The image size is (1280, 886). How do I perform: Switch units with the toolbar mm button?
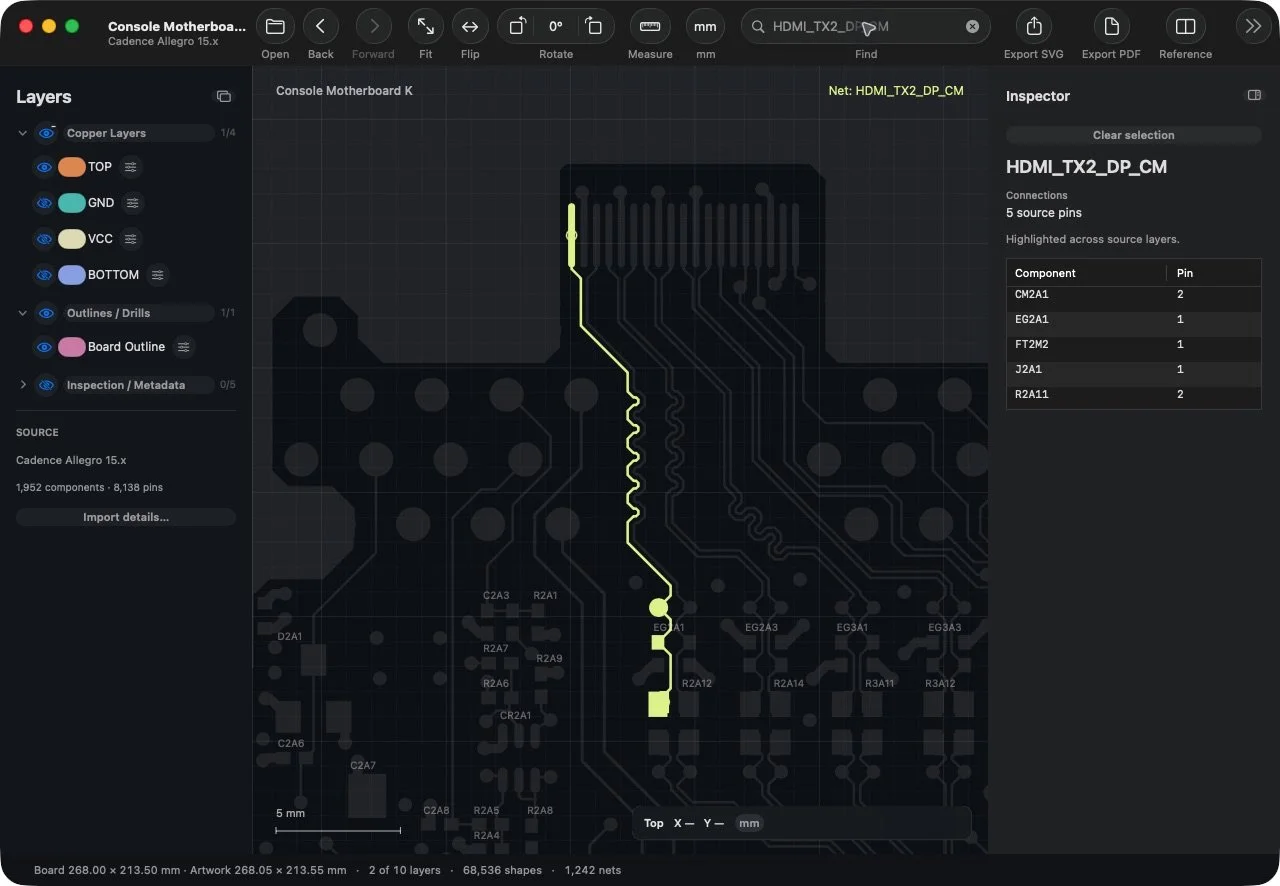[705, 27]
